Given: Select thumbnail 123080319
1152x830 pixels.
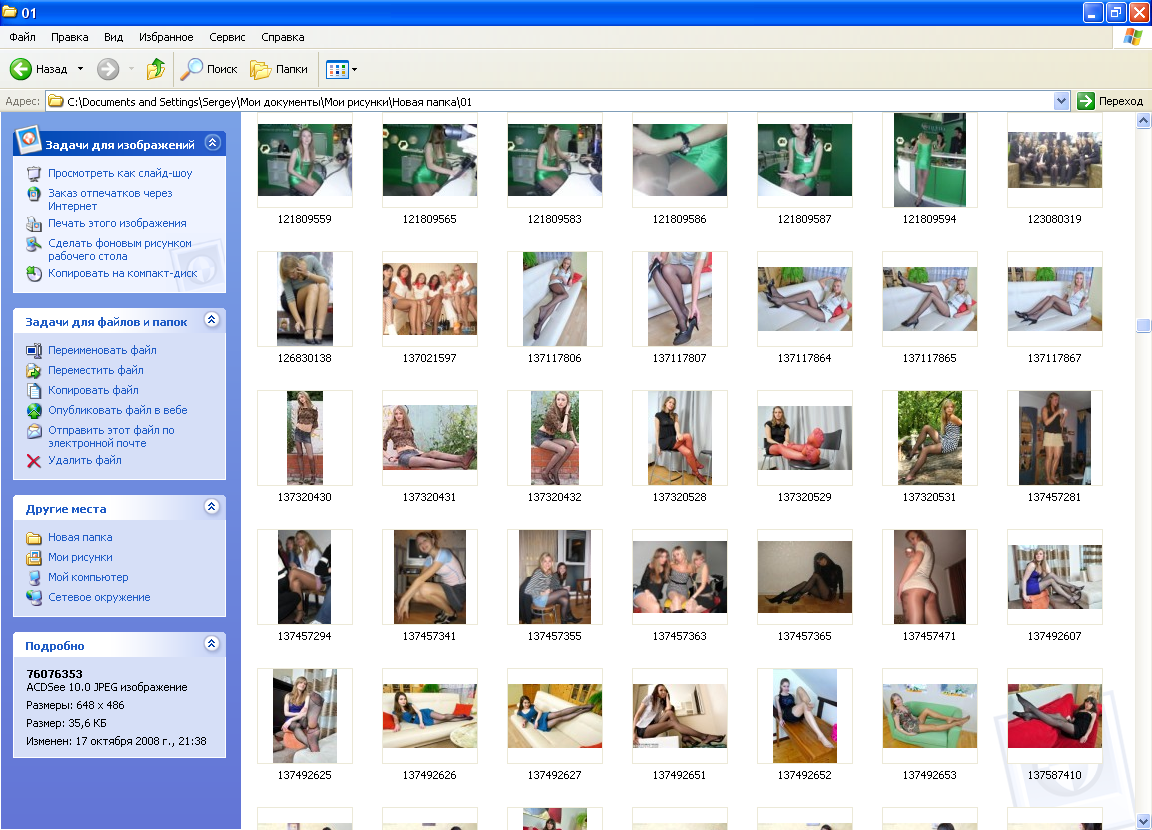Looking at the screenshot, I should click(1054, 160).
